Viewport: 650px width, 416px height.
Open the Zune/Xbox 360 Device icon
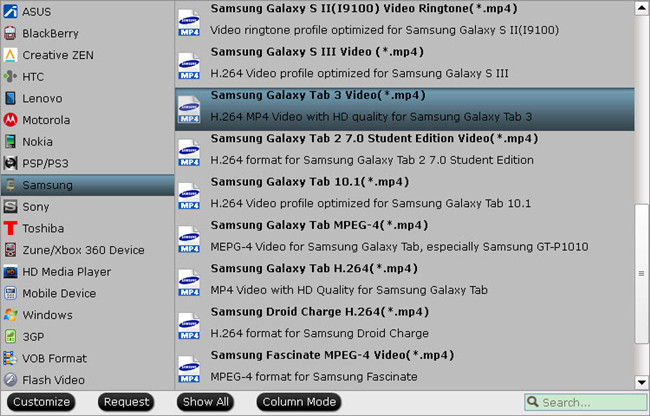point(10,250)
